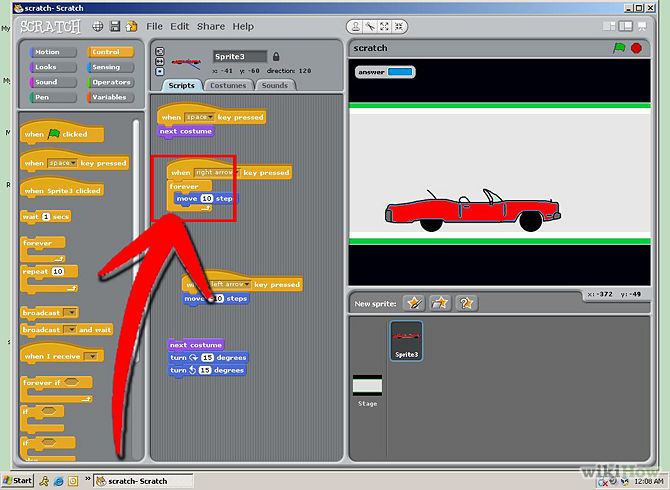Click the red car sprite on stage
This screenshot has width=670, height=490.
[472, 210]
